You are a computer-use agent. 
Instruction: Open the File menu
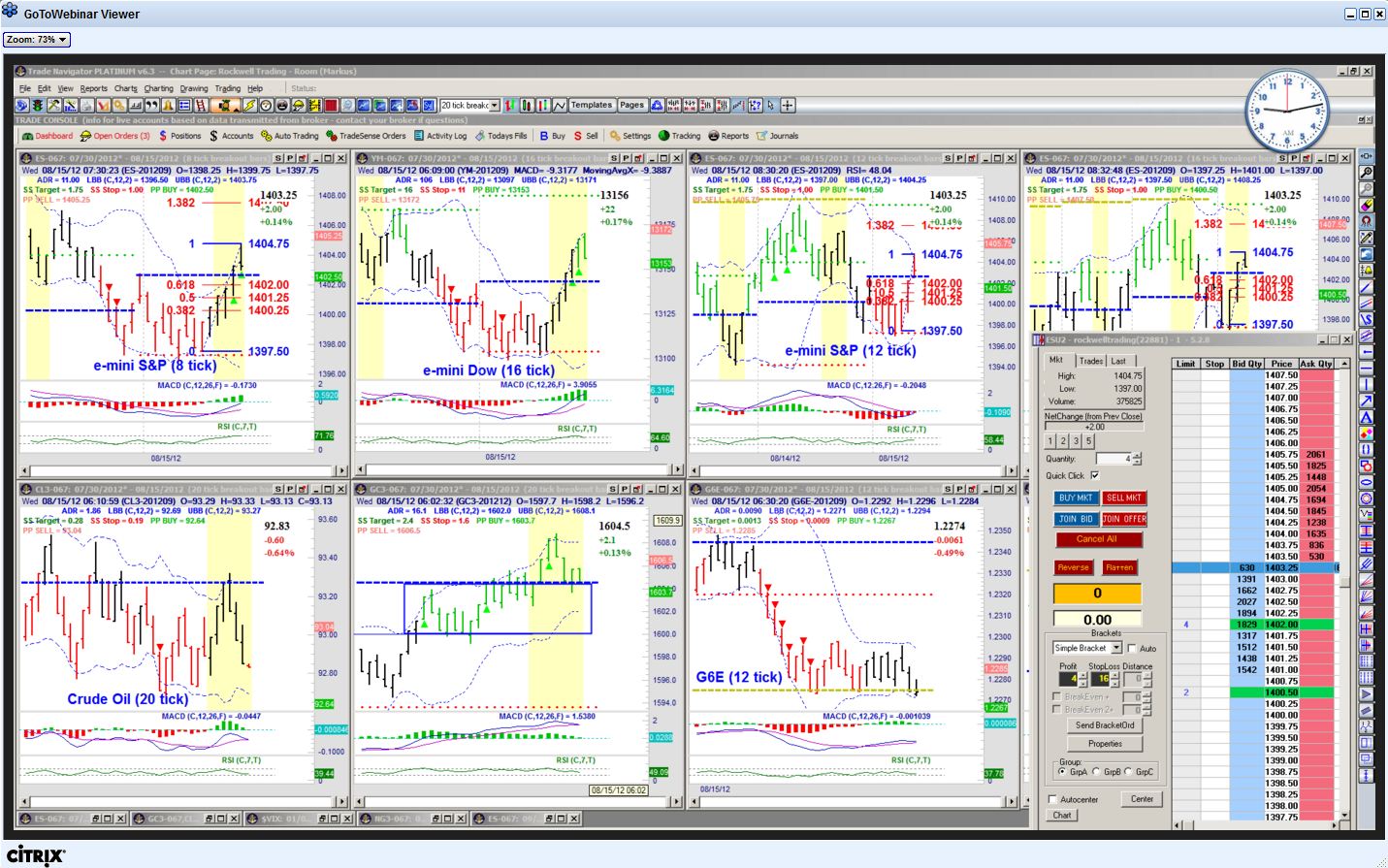point(25,88)
